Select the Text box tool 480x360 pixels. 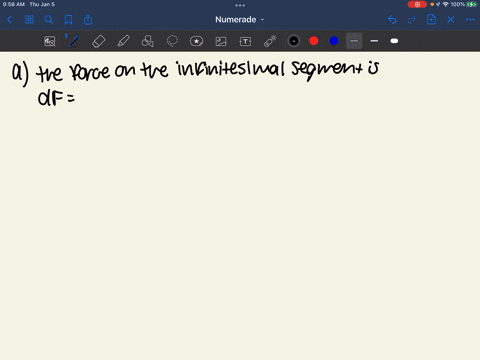coord(245,41)
